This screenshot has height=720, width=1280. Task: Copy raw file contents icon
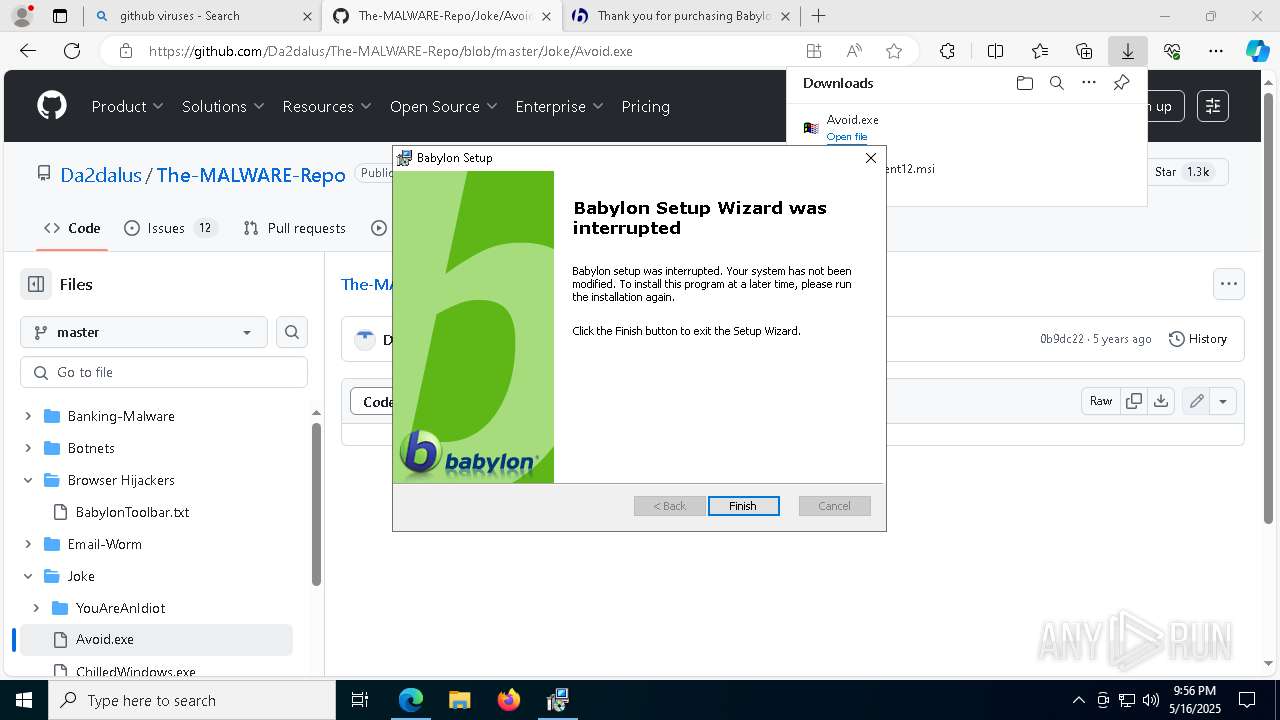pos(1134,401)
